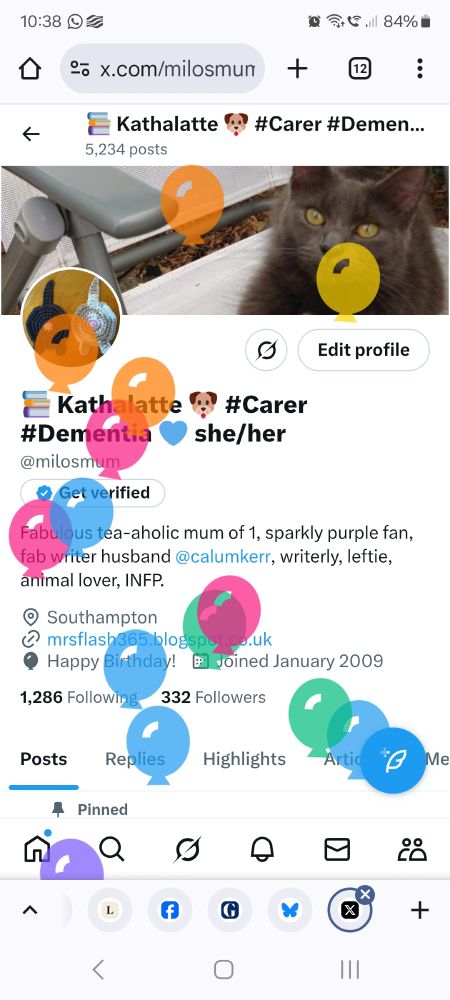Open the tab switcher showing 12
The width and height of the screenshot is (450, 1000).
[x=360, y=69]
